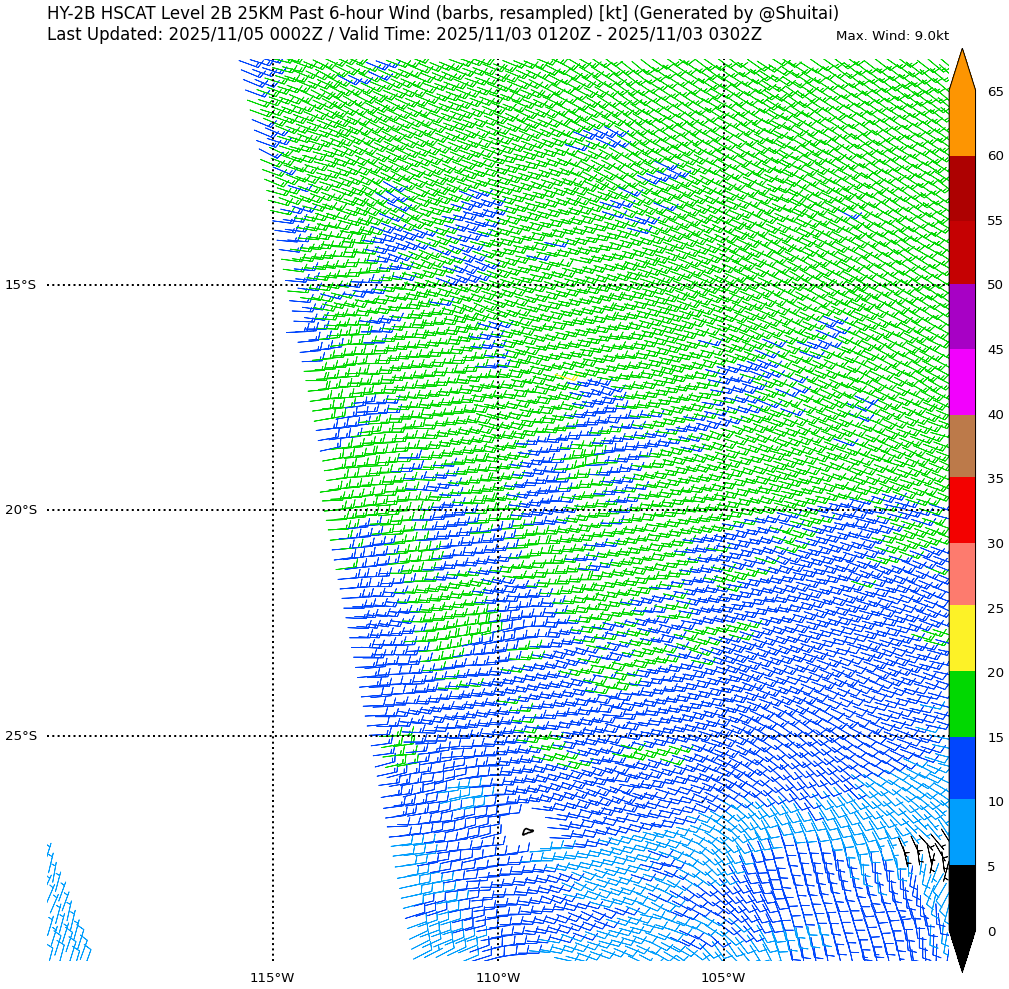Click the 15°S latitude label
This screenshot has height=989, width=1009.
coord(20,285)
